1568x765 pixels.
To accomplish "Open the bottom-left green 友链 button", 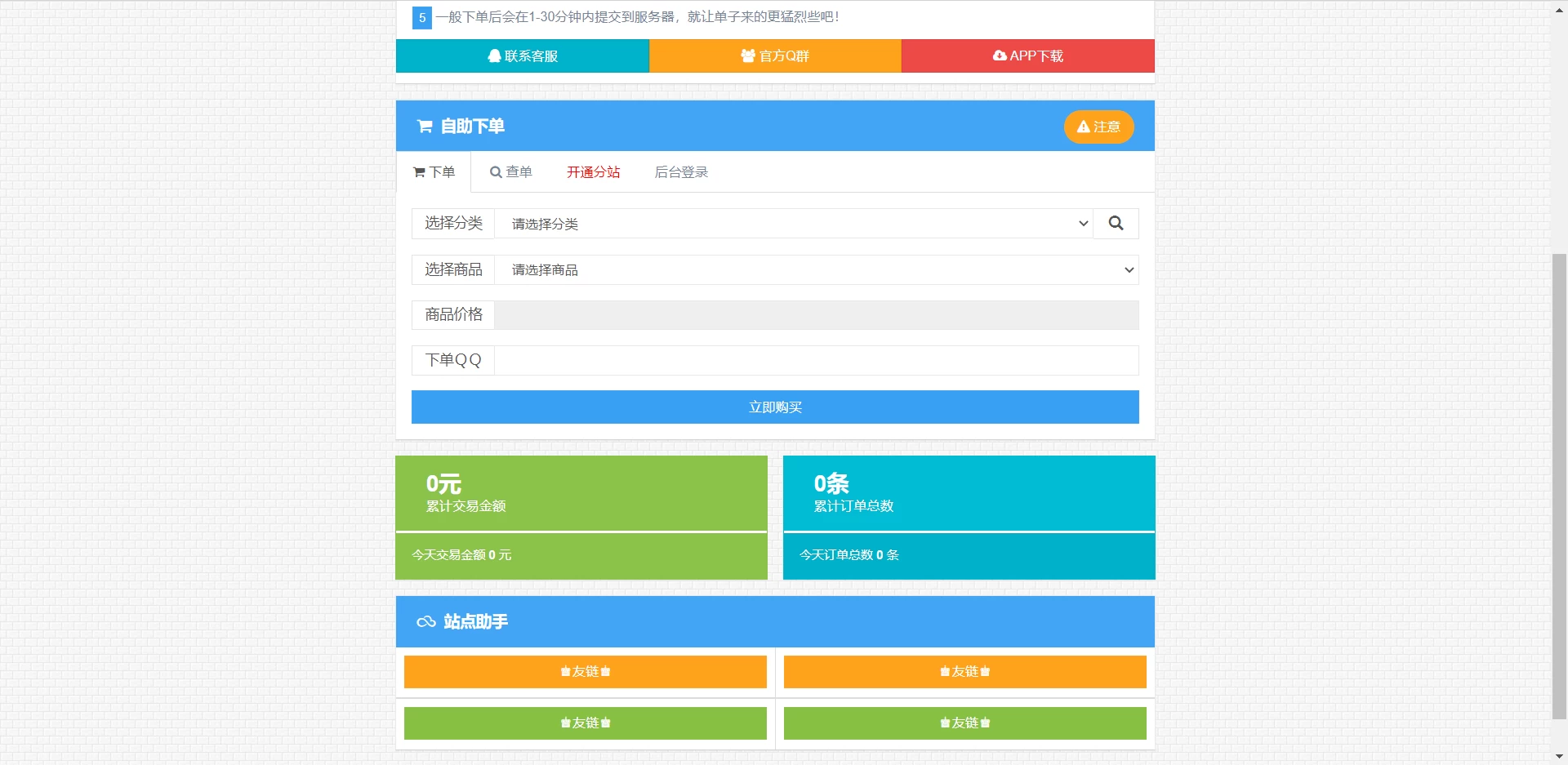I will (586, 723).
